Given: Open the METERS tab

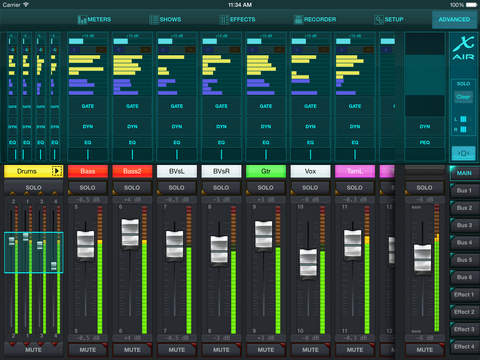Looking at the screenshot, I should [x=94, y=20].
